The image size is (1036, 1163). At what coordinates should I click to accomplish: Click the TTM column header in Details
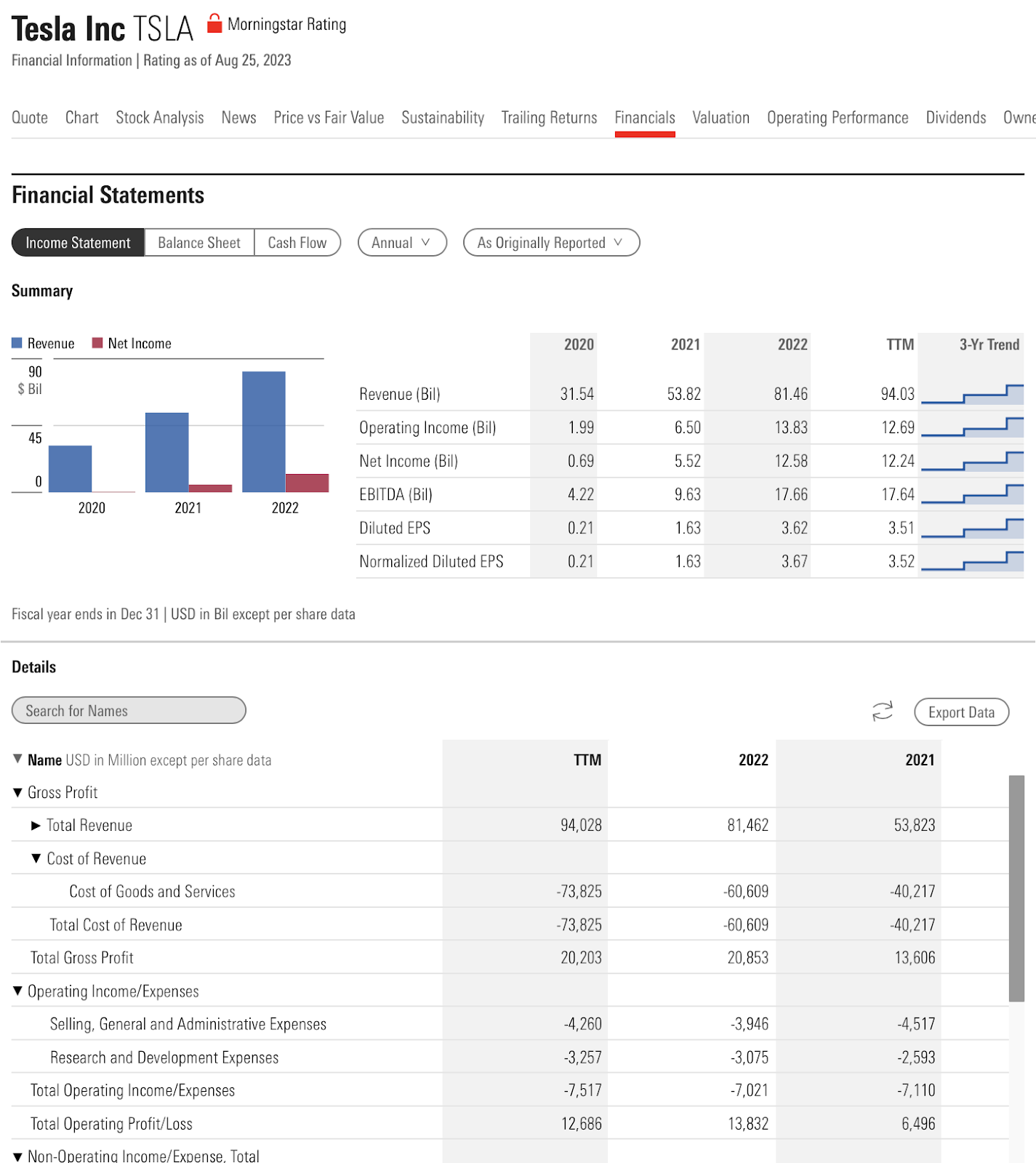click(587, 760)
